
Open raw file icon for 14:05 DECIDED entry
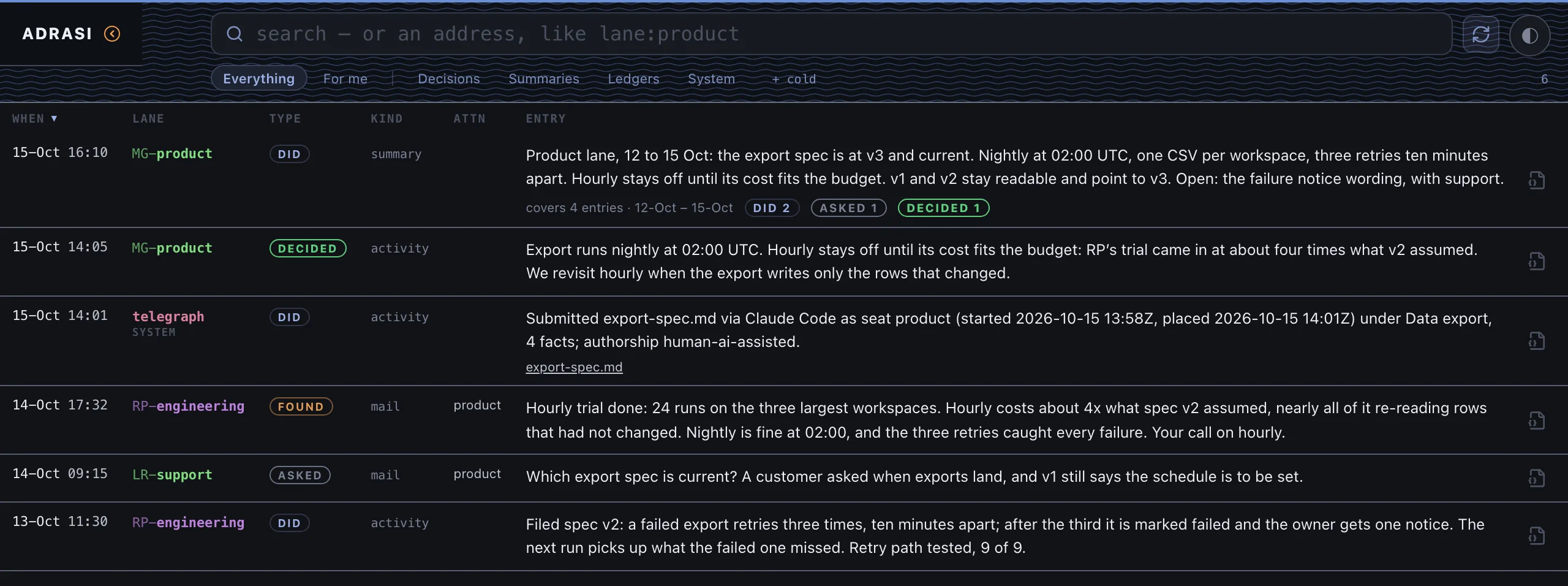1536,261
